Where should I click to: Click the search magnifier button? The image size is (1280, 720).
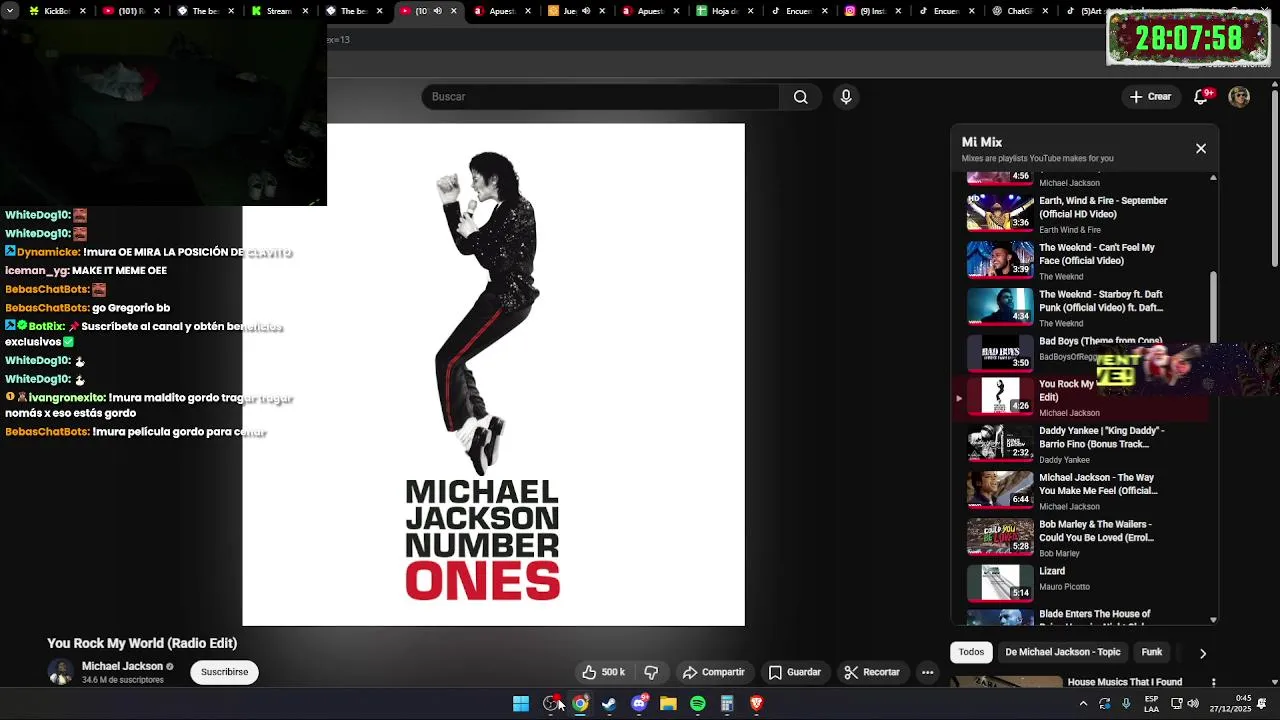pyautogui.click(x=801, y=97)
